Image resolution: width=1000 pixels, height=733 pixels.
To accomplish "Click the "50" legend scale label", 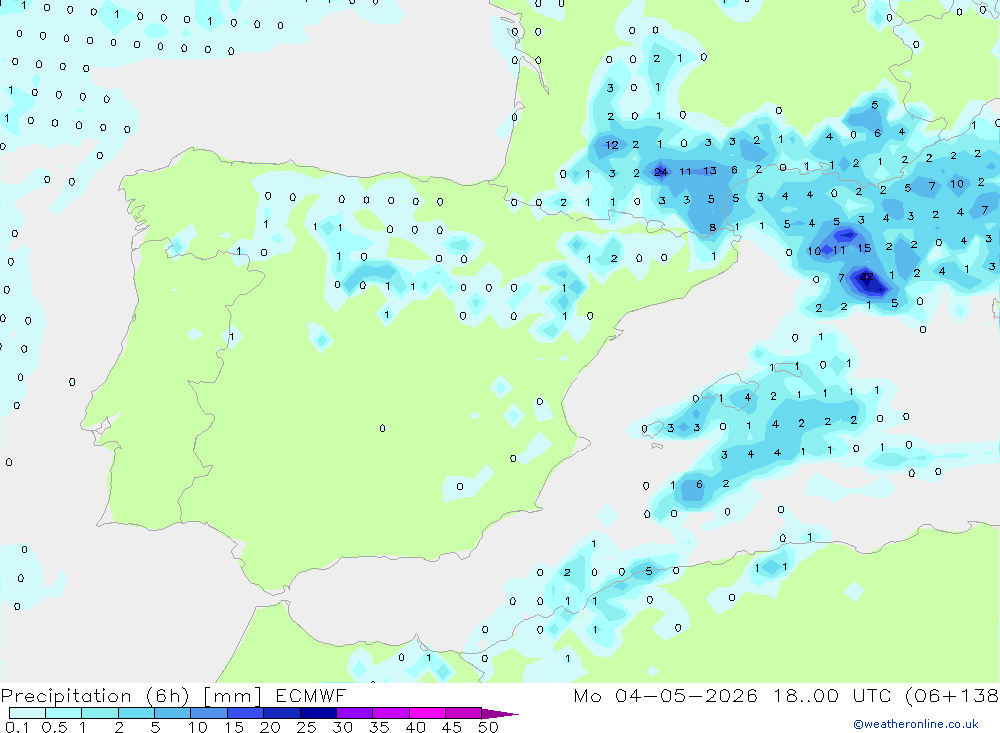I will click(x=488, y=727).
